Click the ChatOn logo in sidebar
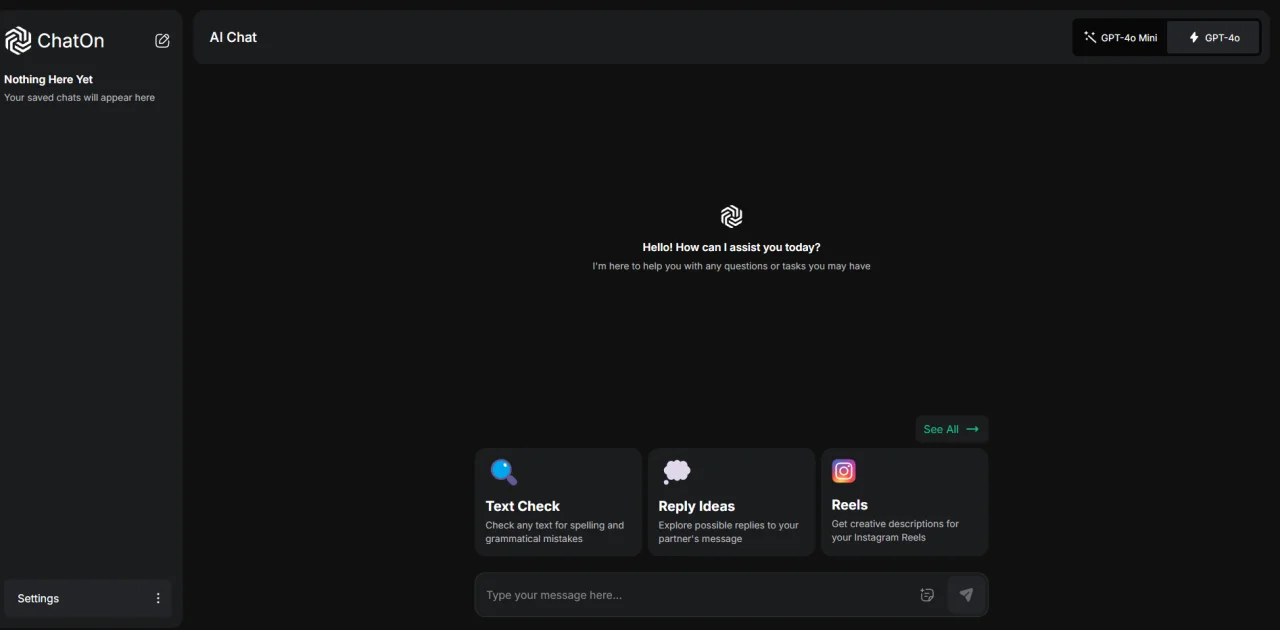 54,40
